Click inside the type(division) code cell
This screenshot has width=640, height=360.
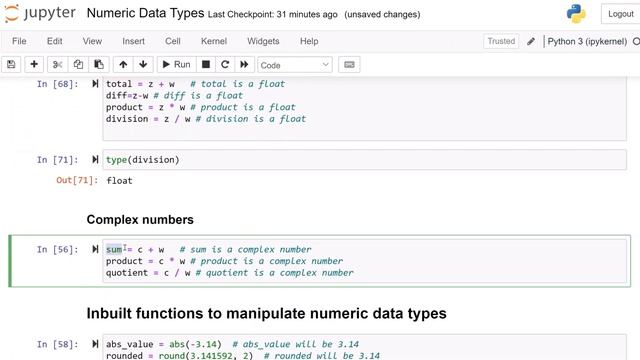pos(364,160)
